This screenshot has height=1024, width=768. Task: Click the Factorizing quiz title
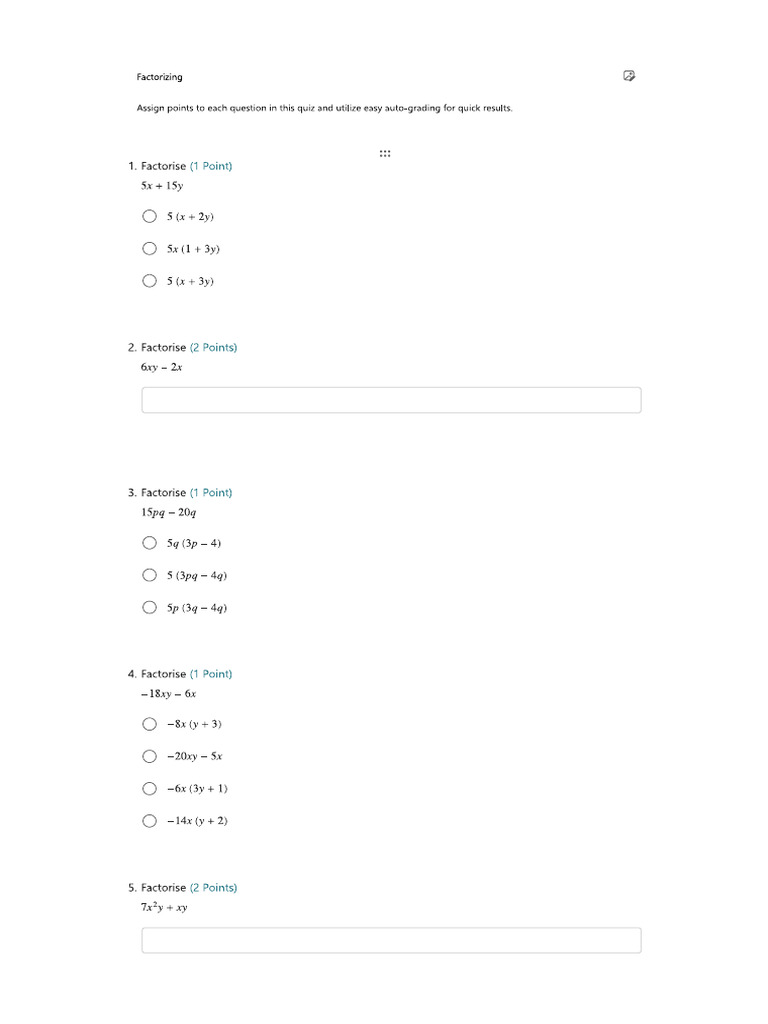click(159, 77)
